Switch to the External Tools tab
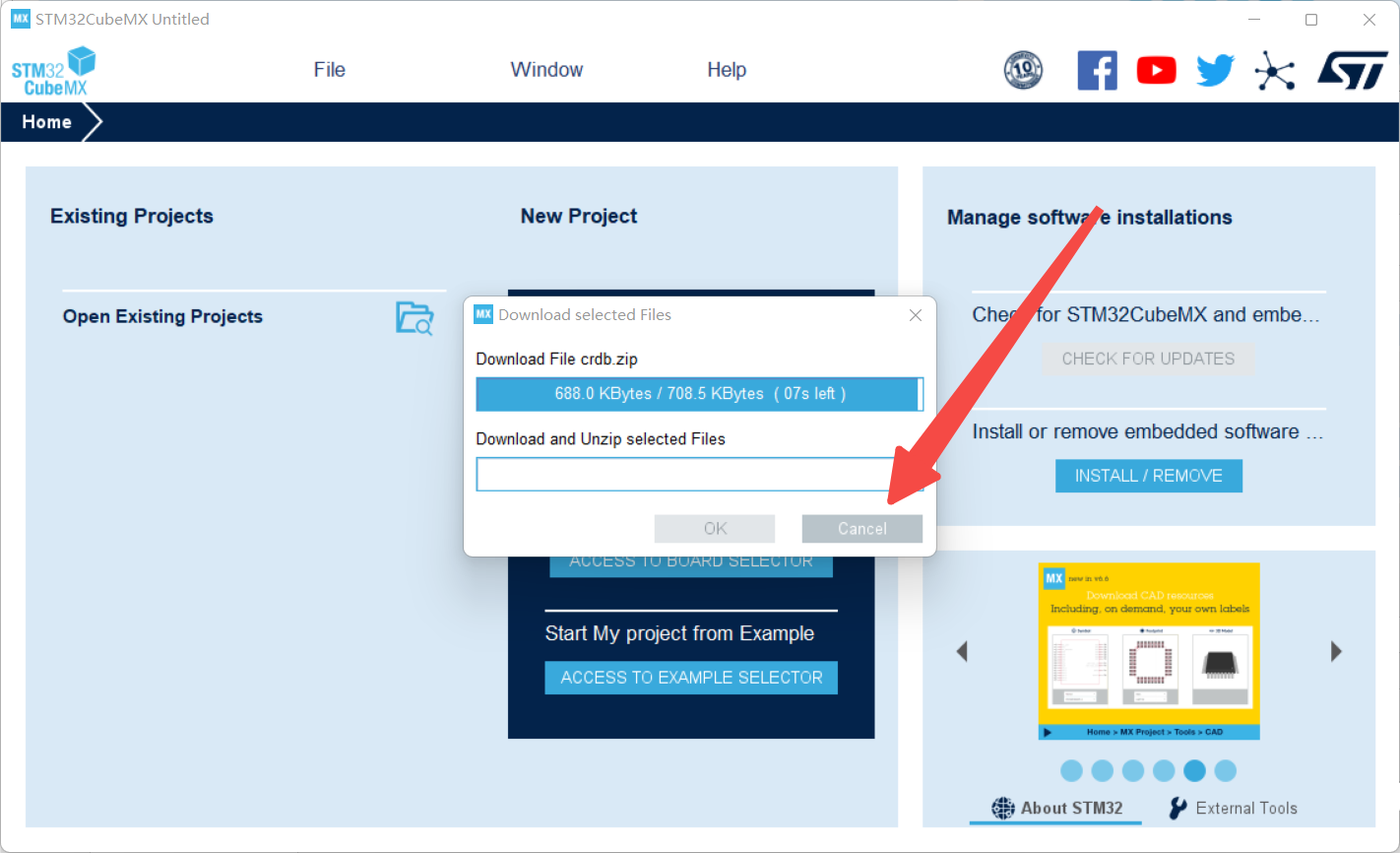Image resolution: width=1400 pixels, height=853 pixels. point(1233,809)
